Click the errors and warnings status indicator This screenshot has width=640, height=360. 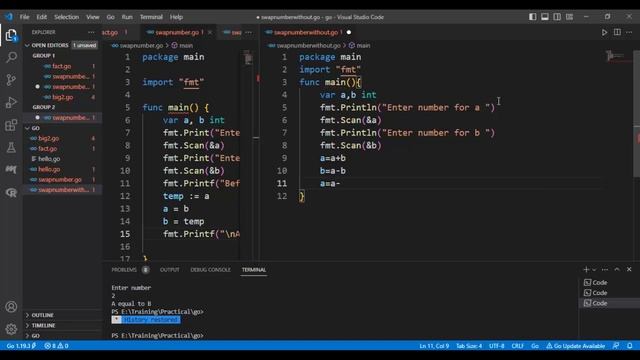pos(56,346)
